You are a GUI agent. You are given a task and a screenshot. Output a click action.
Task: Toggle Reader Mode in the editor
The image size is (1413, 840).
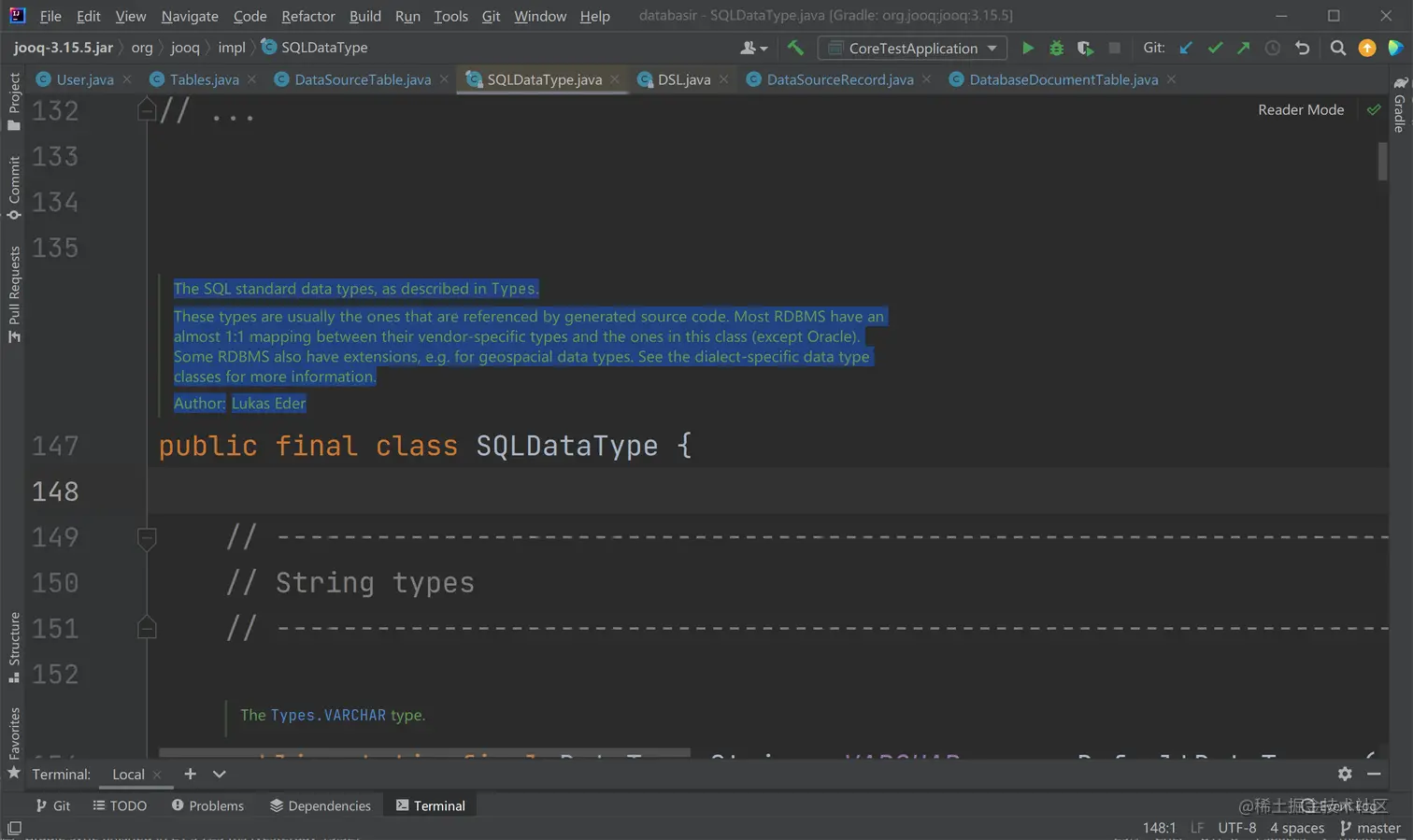[x=1301, y=109]
